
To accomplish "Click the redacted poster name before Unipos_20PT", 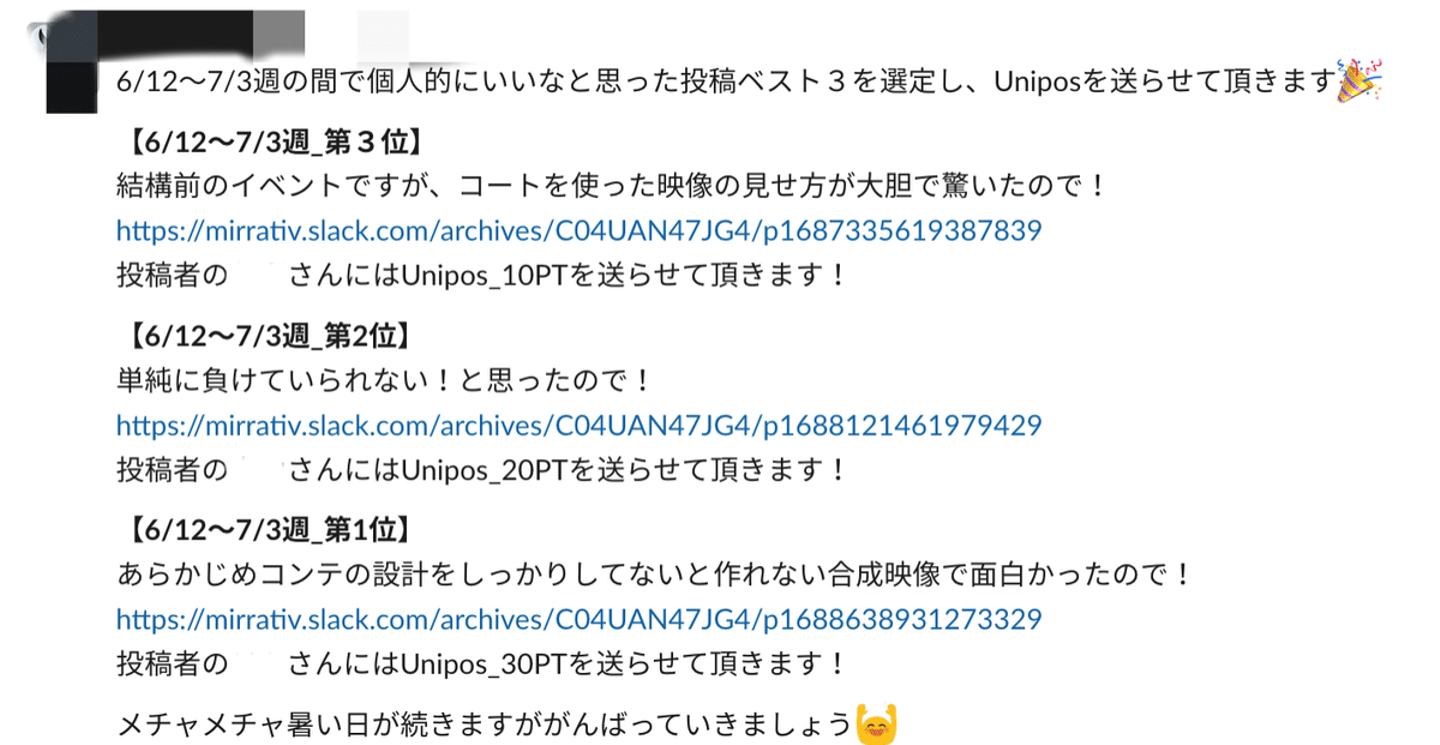I will point(258,469).
